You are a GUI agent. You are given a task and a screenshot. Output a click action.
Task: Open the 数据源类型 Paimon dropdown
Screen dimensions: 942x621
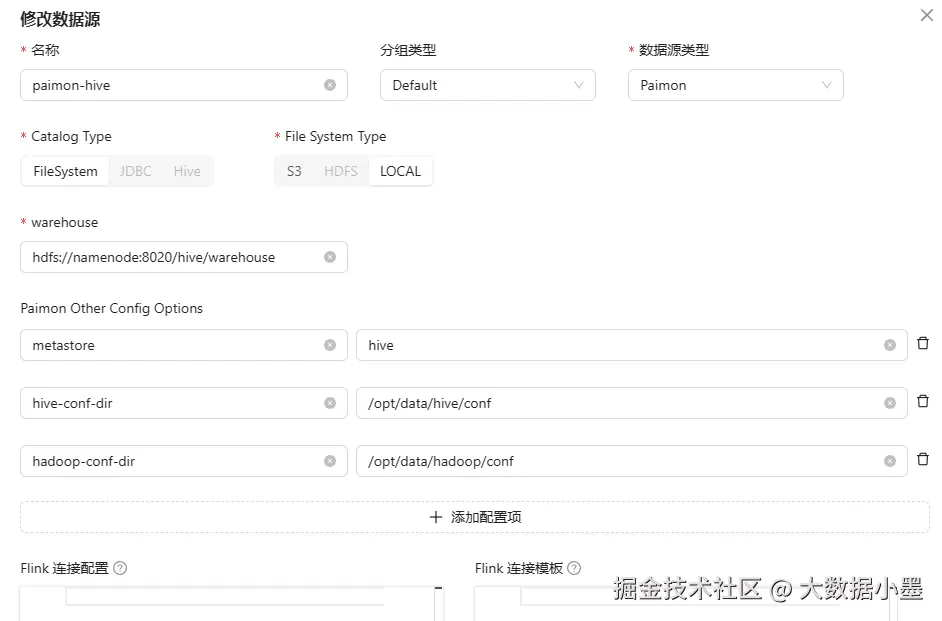[735, 85]
